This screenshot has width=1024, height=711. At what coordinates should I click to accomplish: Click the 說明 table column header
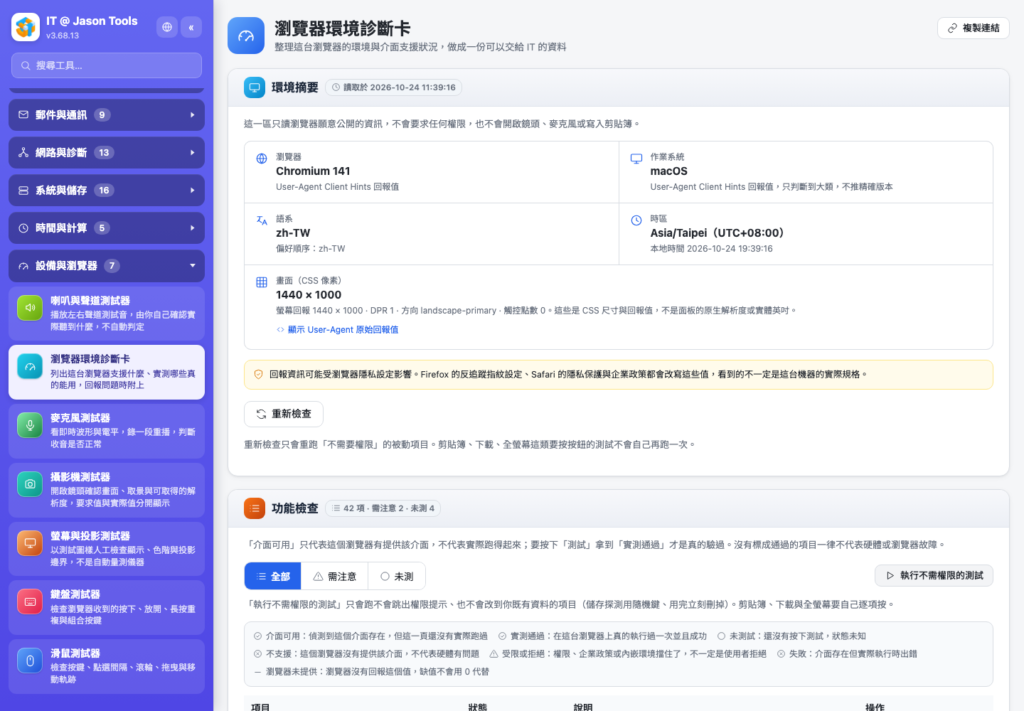coord(583,707)
